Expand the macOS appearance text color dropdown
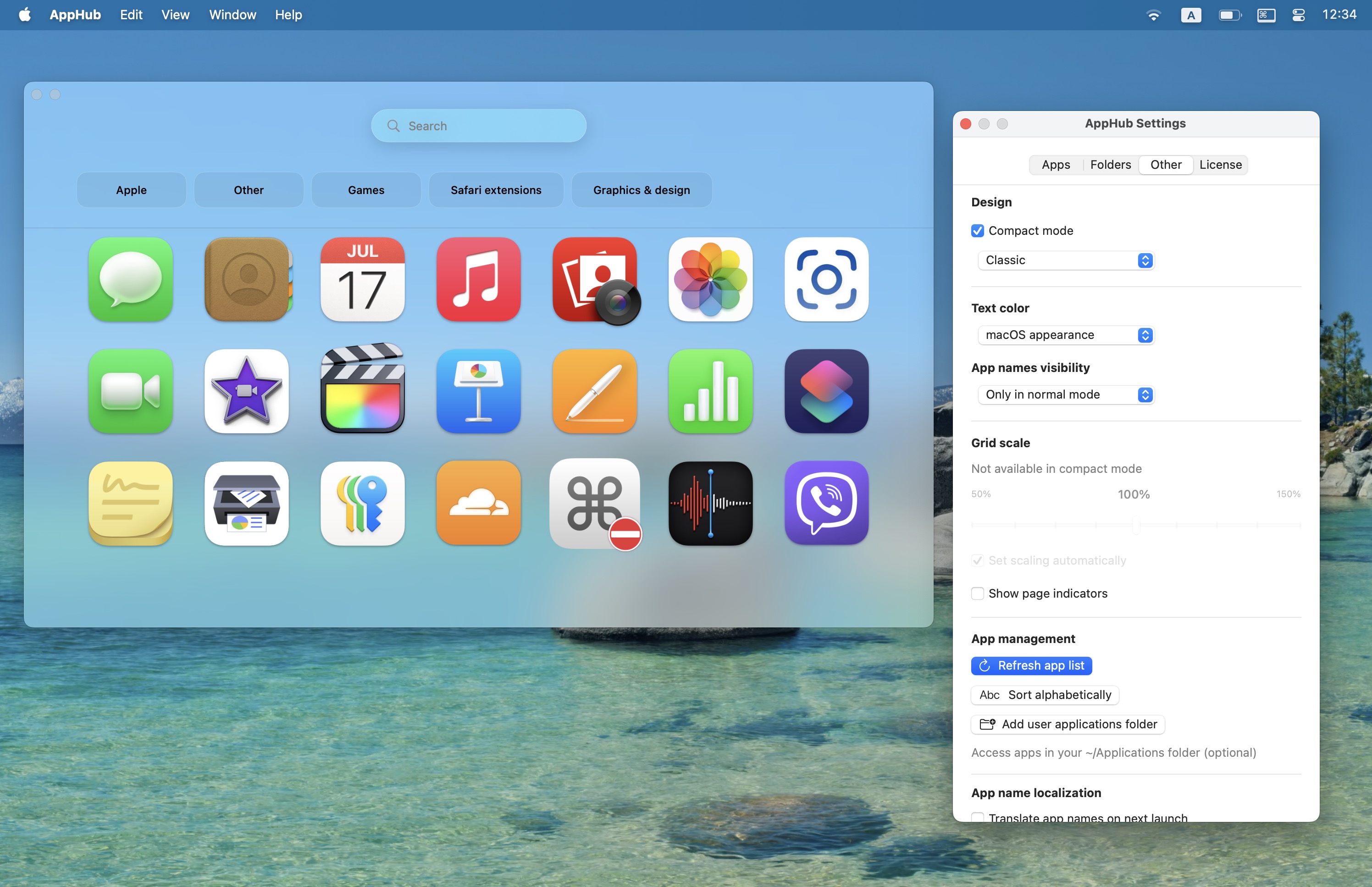The image size is (1372, 887). [x=1066, y=335]
